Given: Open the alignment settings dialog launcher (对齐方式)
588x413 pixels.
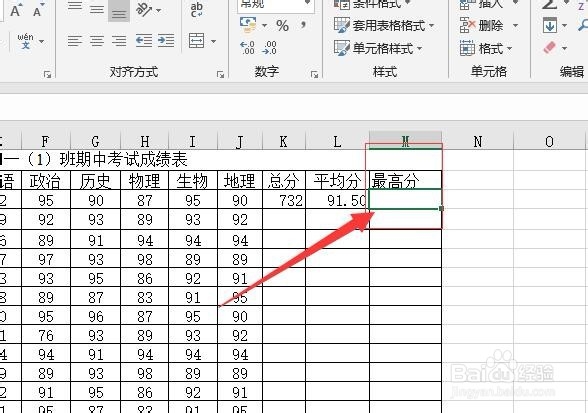Looking at the screenshot, I should [220, 75].
